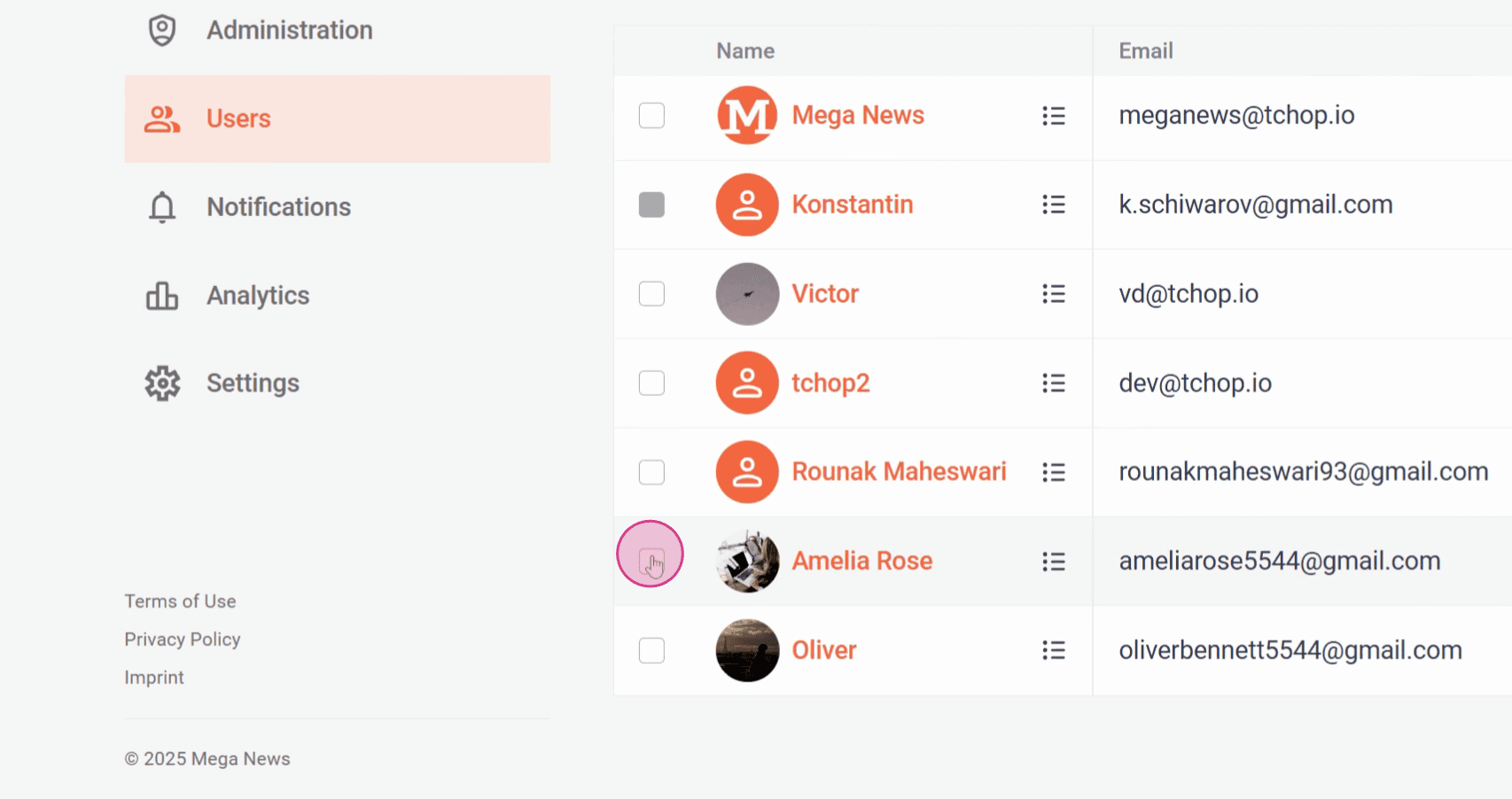Click the tchop2 user name
Viewport: 1512px width, 799px height.
tap(830, 384)
